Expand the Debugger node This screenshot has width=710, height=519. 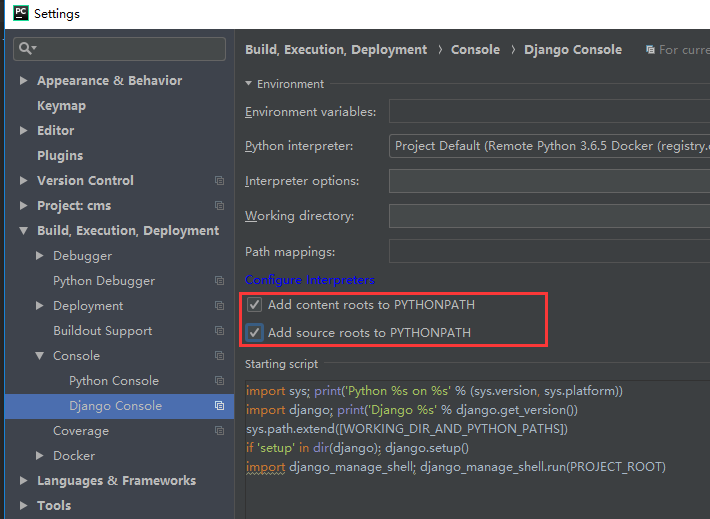click(x=39, y=256)
